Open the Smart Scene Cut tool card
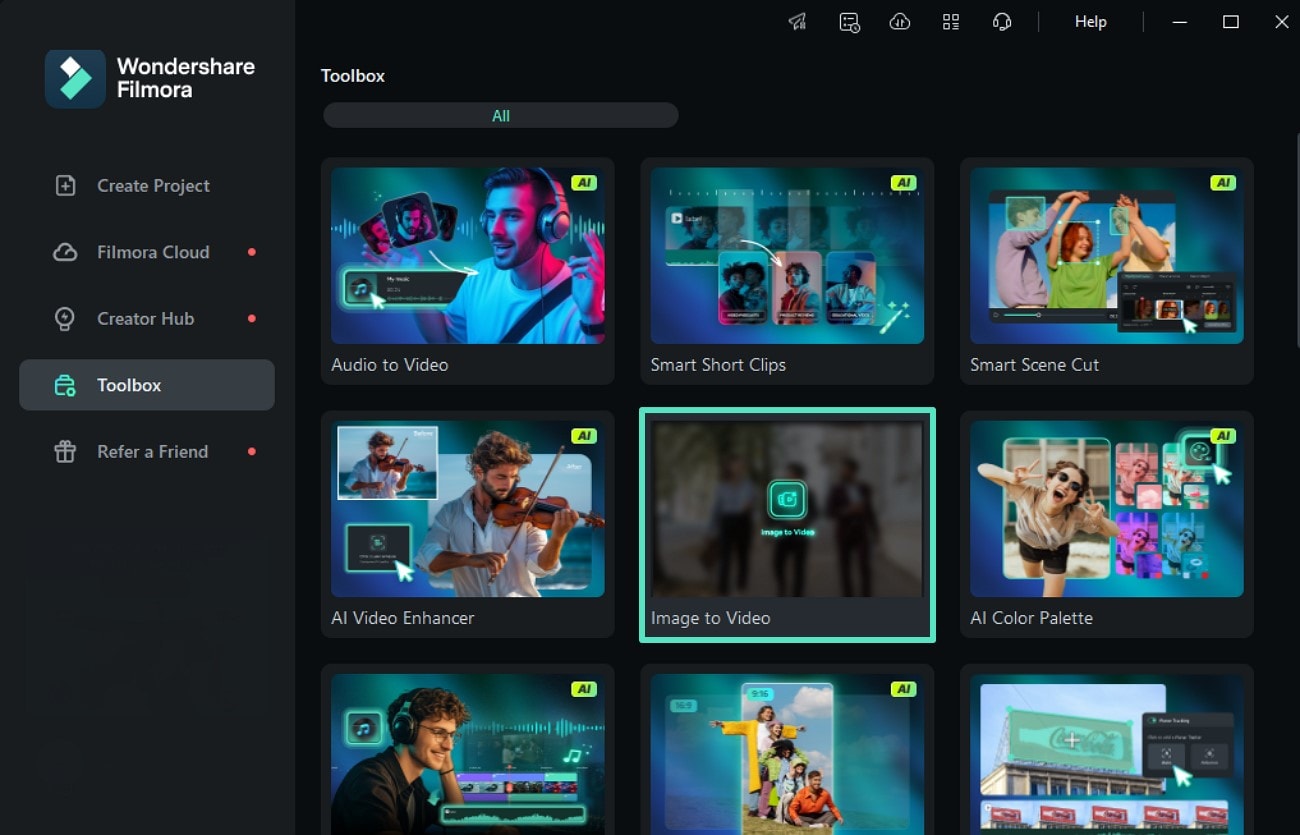 point(1107,271)
